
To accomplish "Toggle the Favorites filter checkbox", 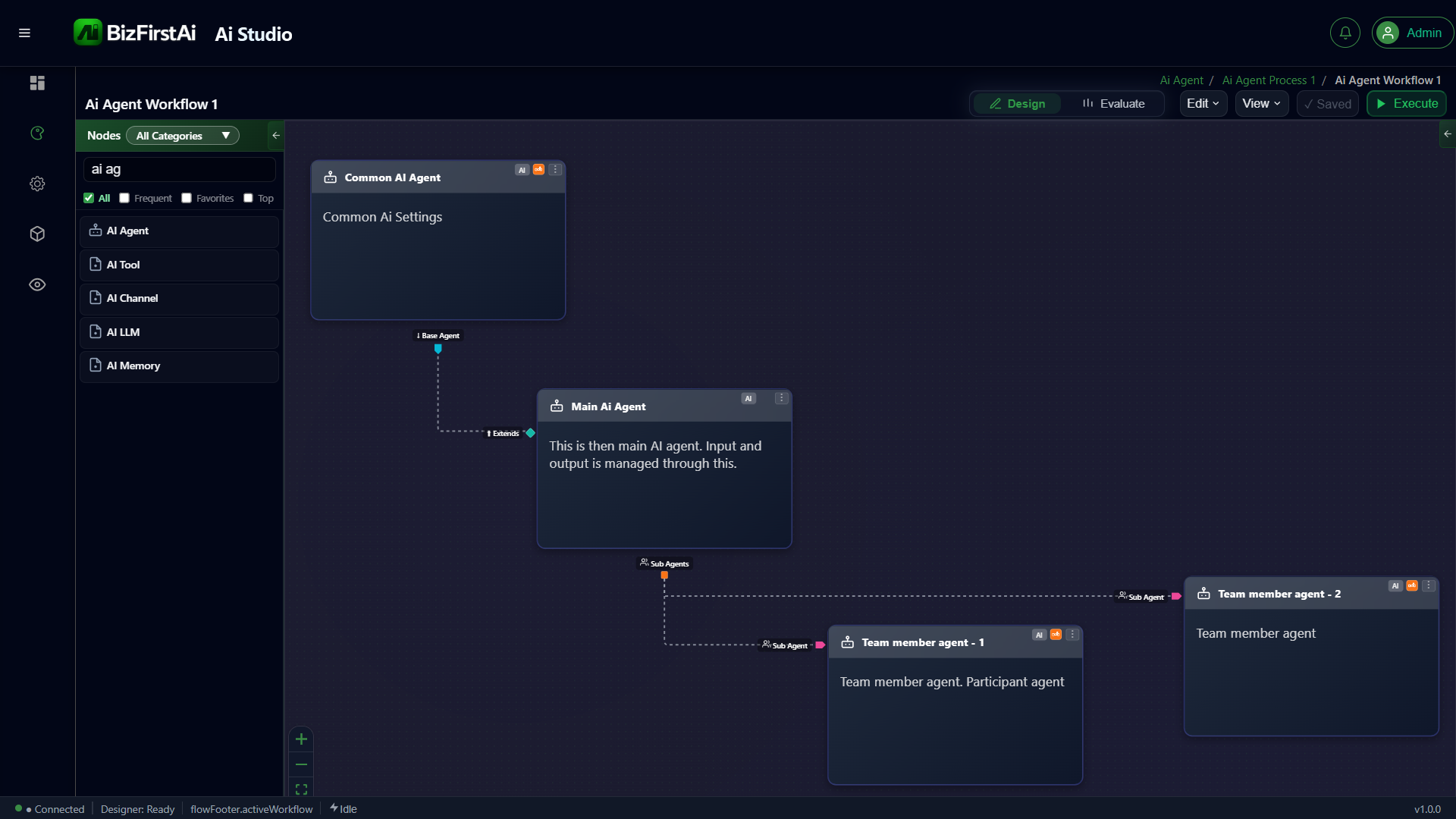I will pos(187,198).
